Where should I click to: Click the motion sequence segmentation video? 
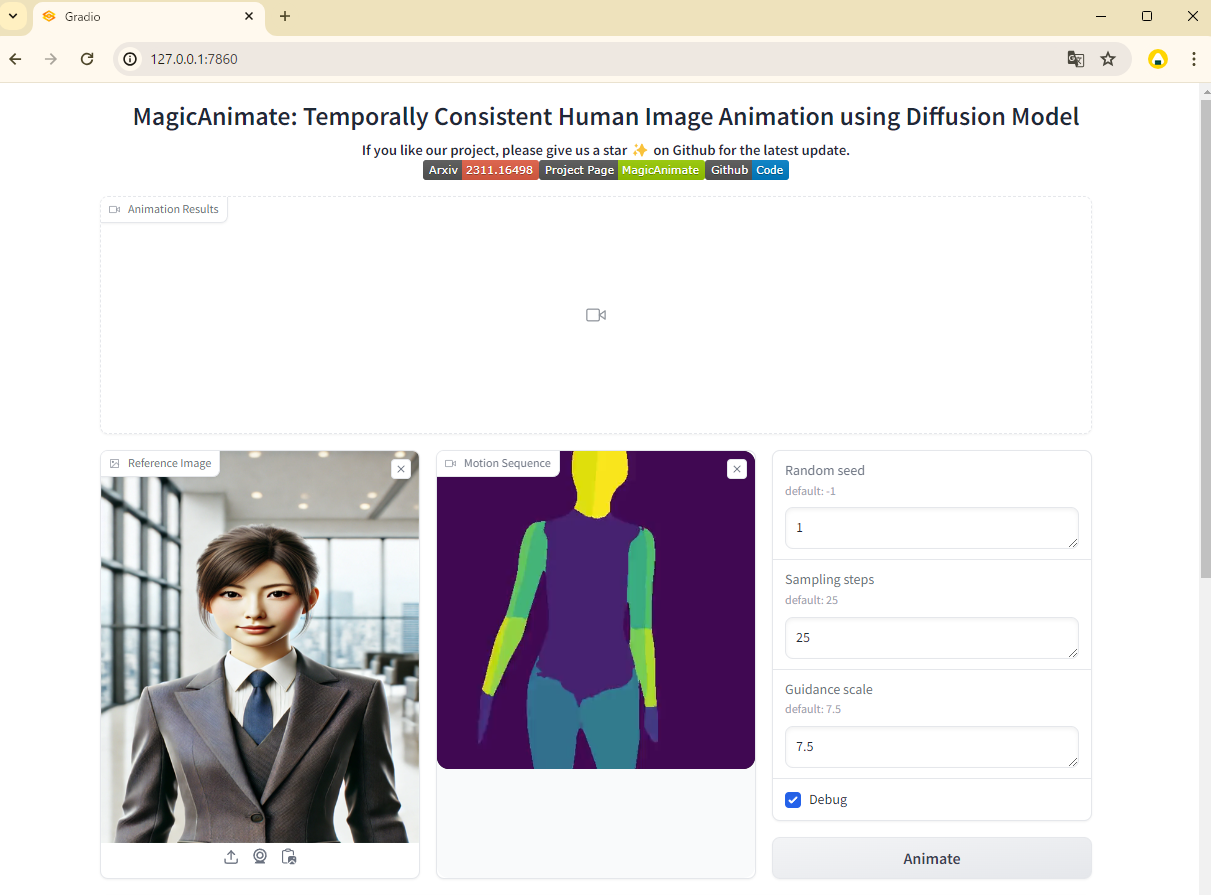click(x=596, y=610)
